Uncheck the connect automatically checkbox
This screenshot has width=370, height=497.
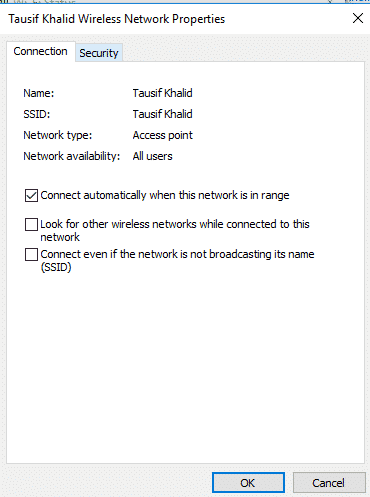coord(31,195)
